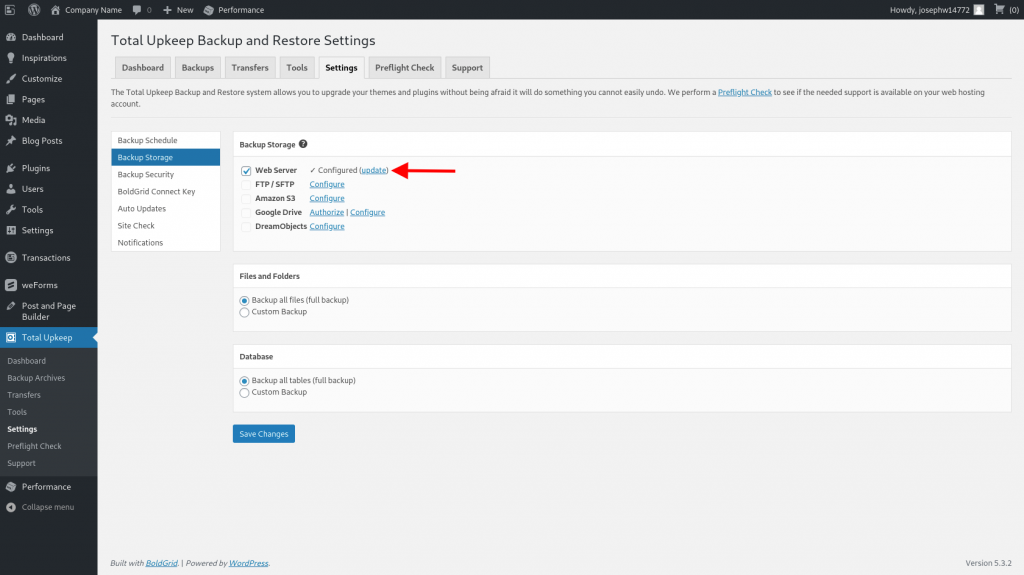Open Performance in the top admin bar
The height and width of the screenshot is (575, 1024).
[234, 10]
